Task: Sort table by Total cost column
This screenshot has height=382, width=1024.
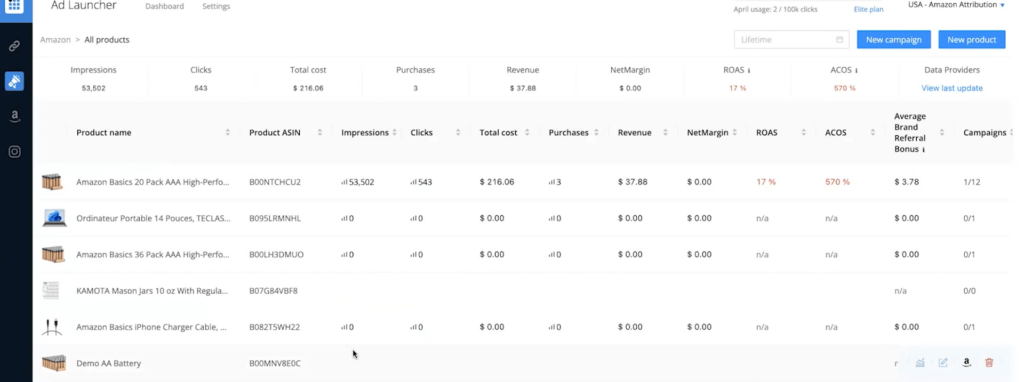Action: (x=527, y=133)
